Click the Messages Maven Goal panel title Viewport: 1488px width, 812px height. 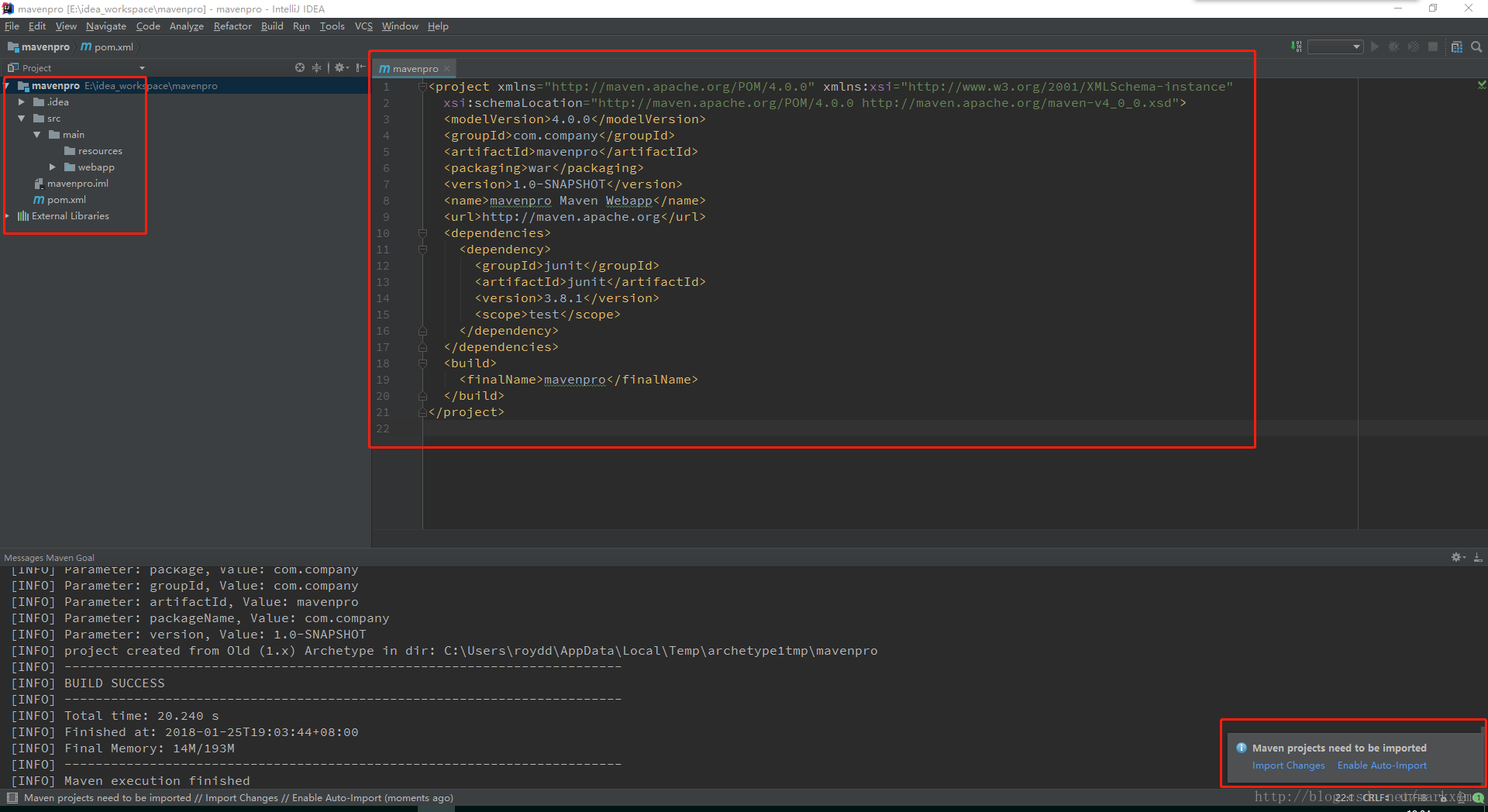pyautogui.click(x=49, y=558)
